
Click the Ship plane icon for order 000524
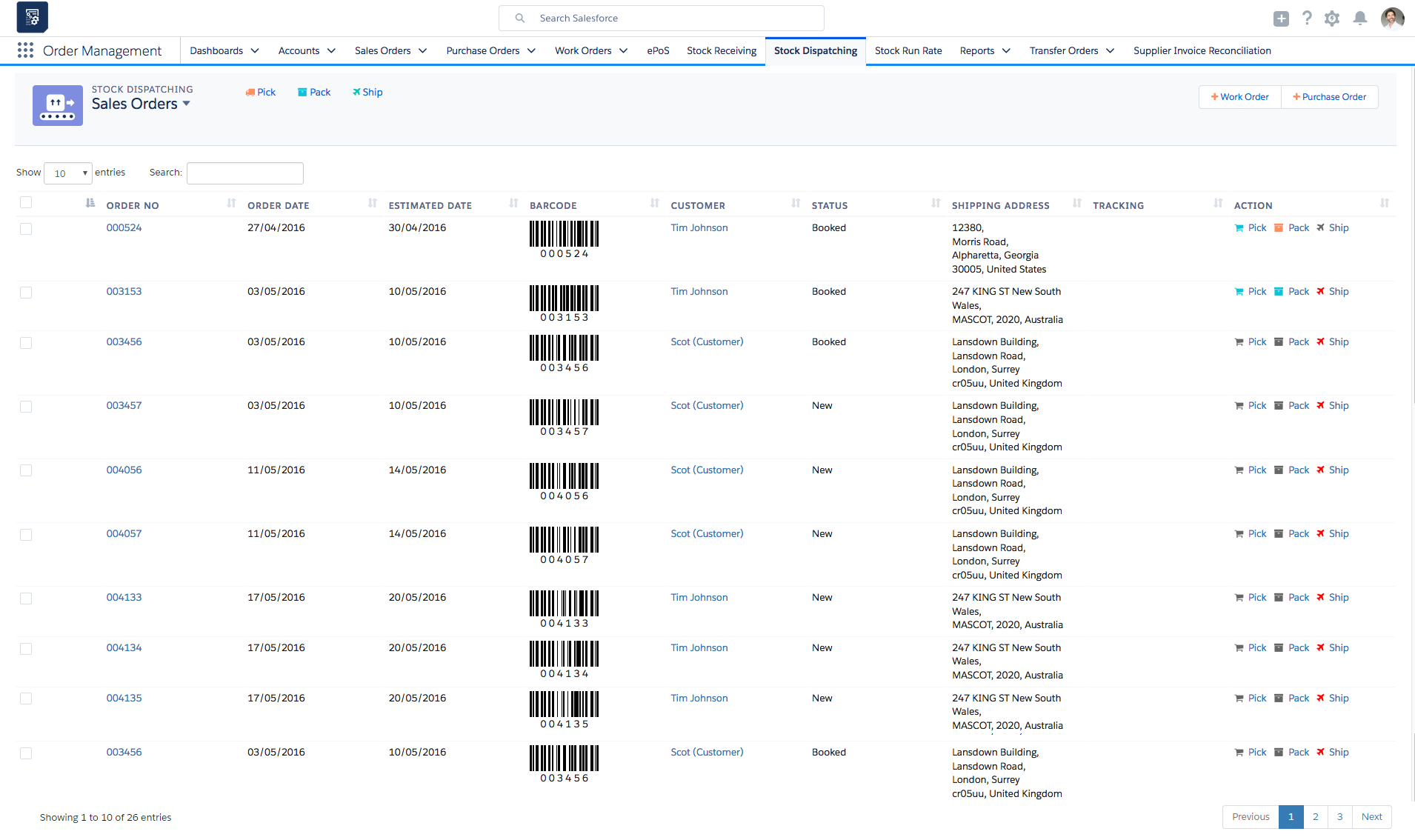tap(1320, 228)
